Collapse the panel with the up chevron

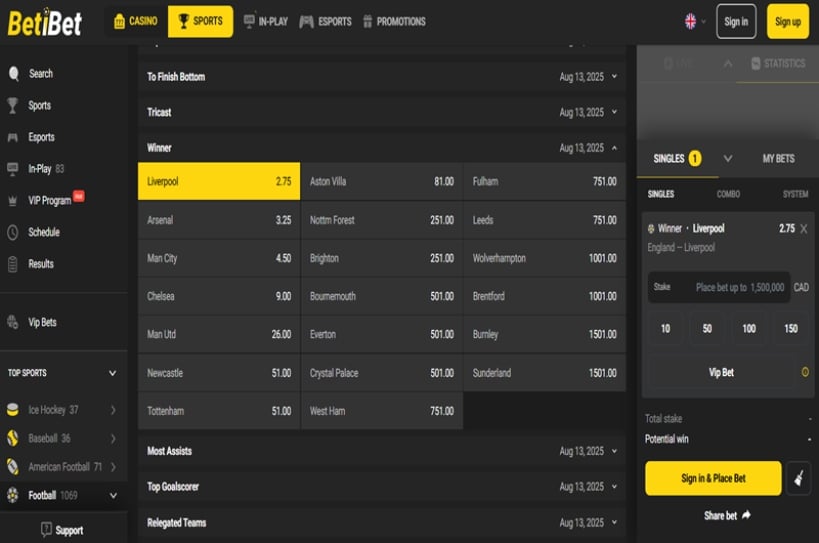728,64
